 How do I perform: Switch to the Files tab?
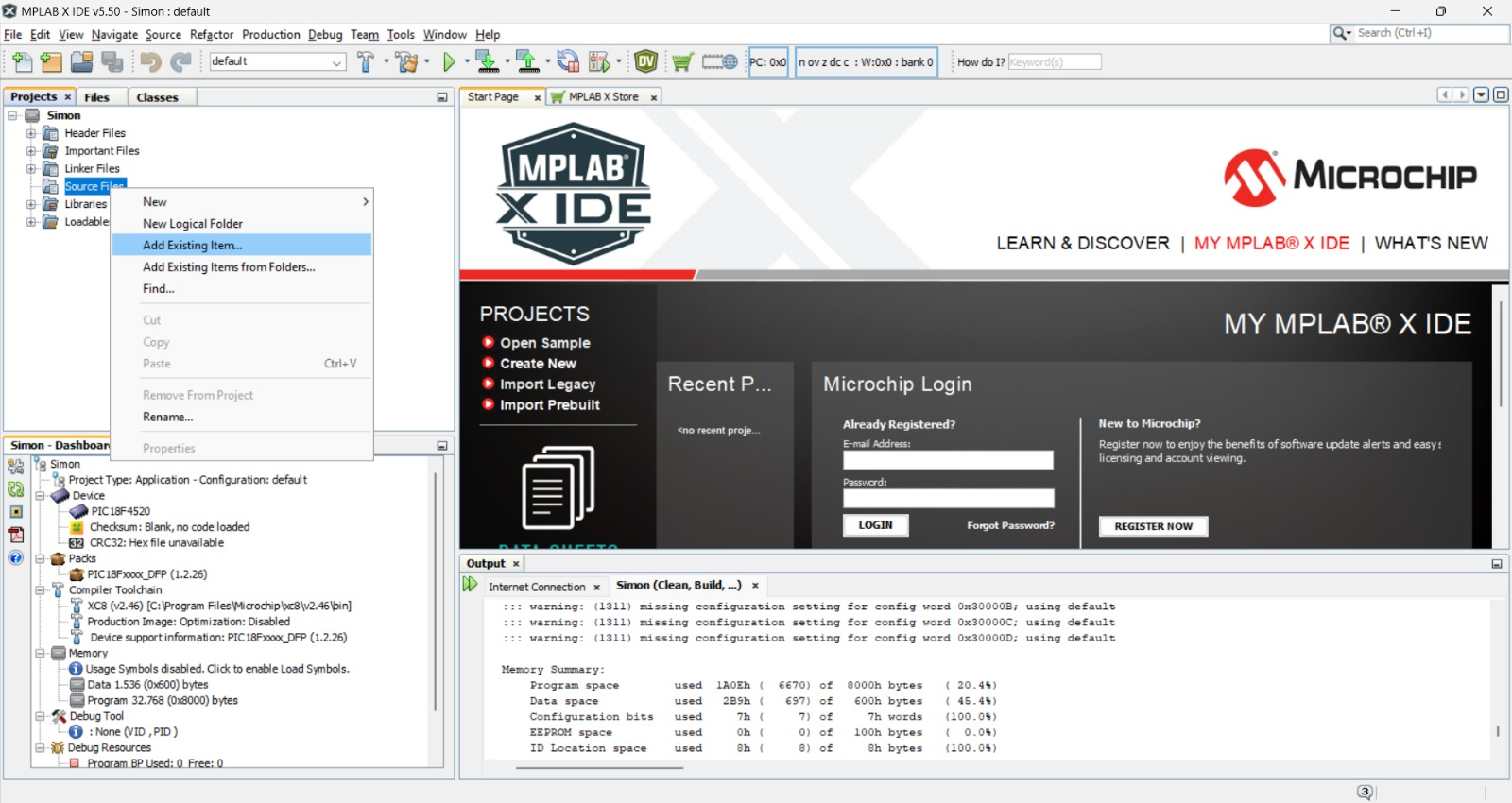(96, 97)
